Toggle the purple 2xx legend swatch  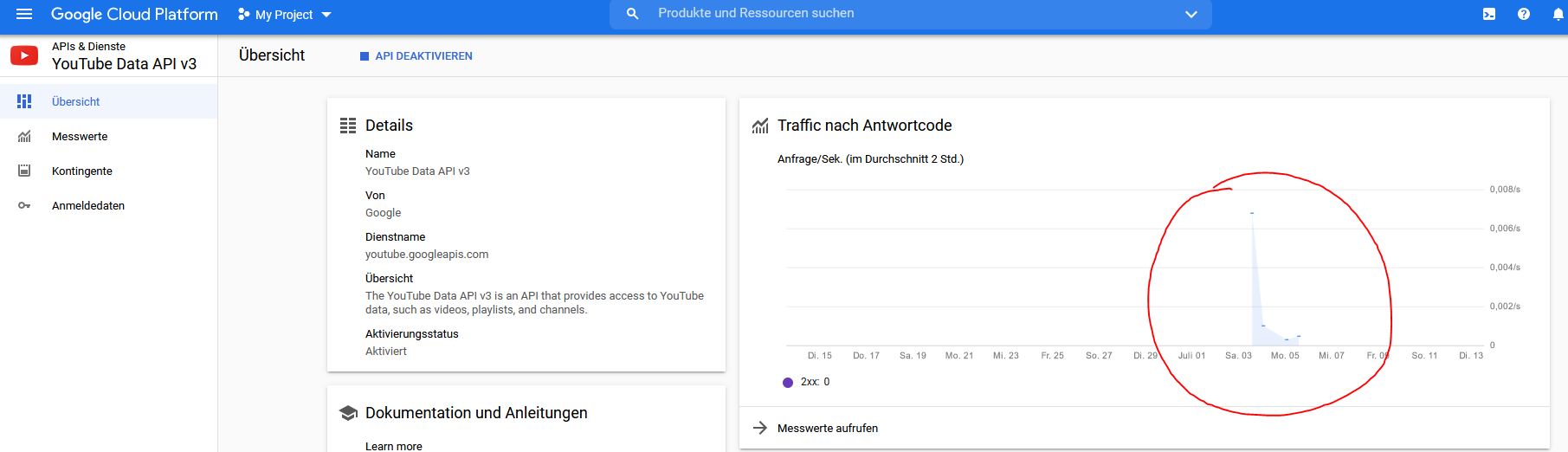click(x=788, y=382)
